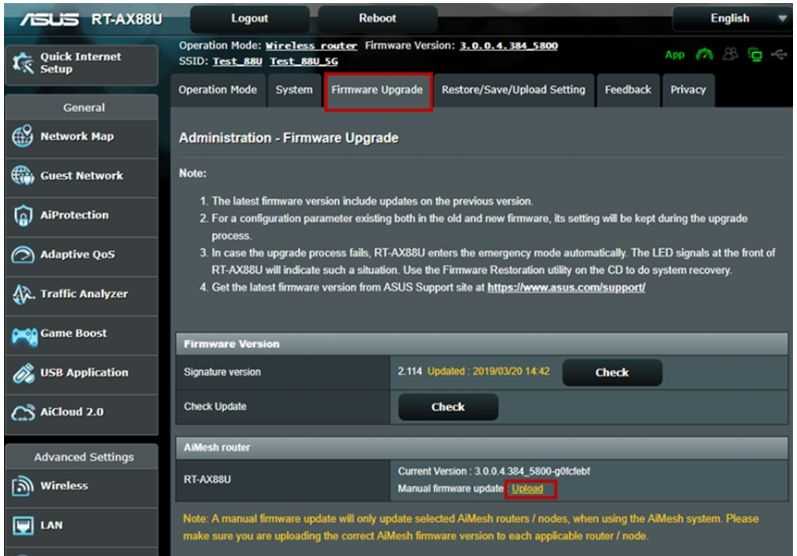Click the RT-AX88U AiMesh router row label
The height and width of the screenshot is (556, 797).
click(207, 480)
